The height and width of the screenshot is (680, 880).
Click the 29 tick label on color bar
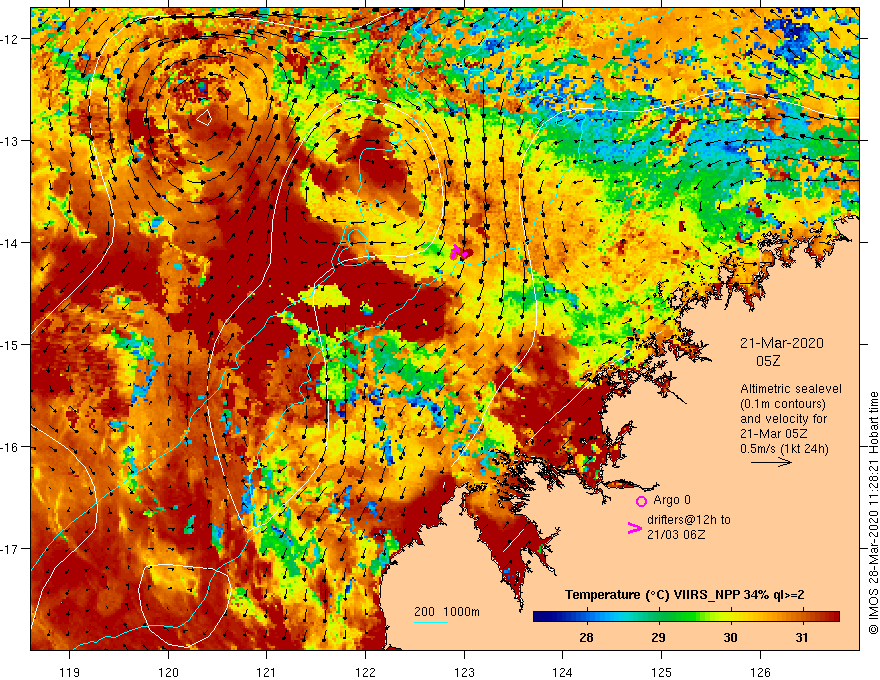coord(658,638)
